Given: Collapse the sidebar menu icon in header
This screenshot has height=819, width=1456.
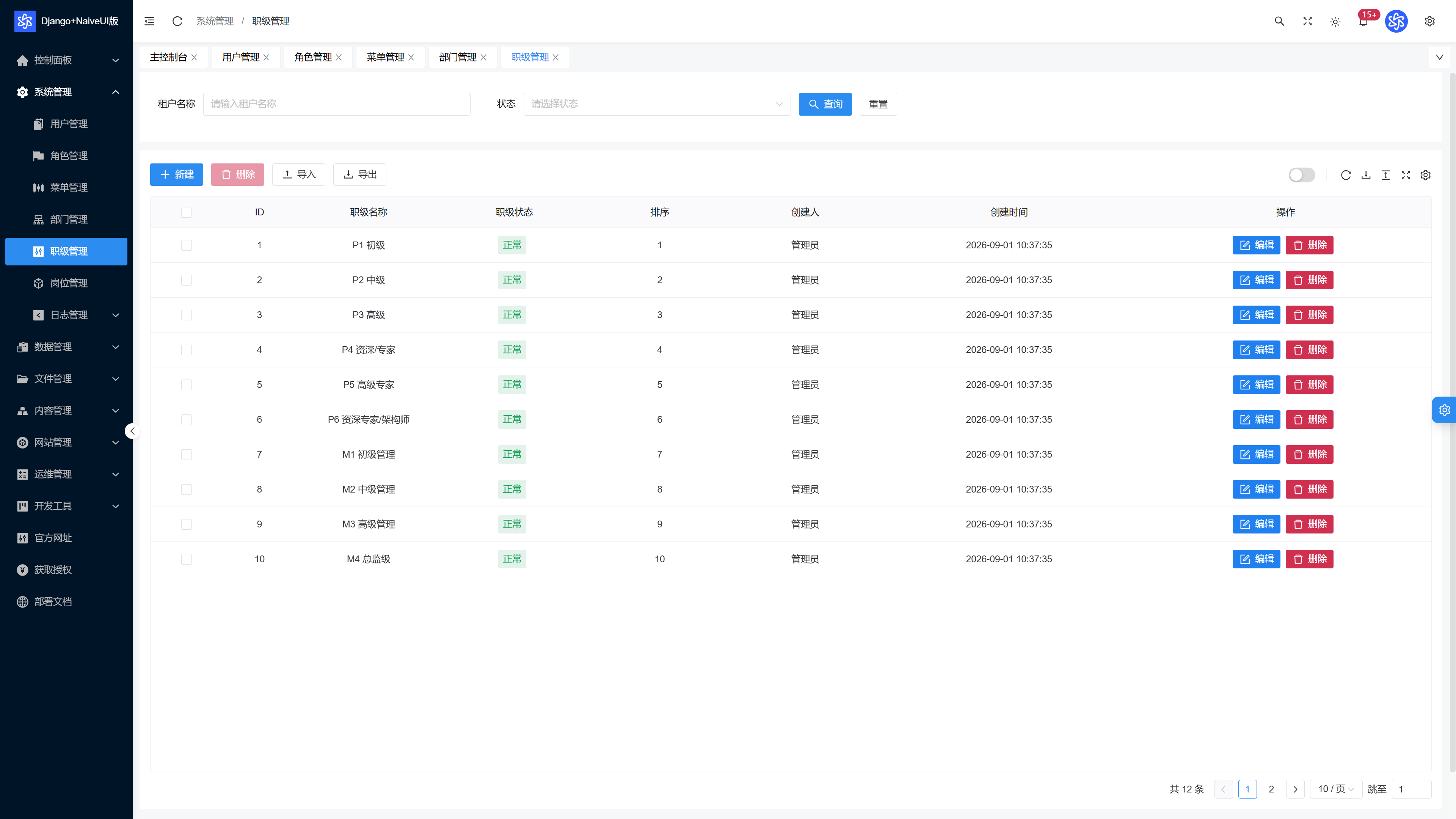Looking at the screenshot, I should [149, 21].
